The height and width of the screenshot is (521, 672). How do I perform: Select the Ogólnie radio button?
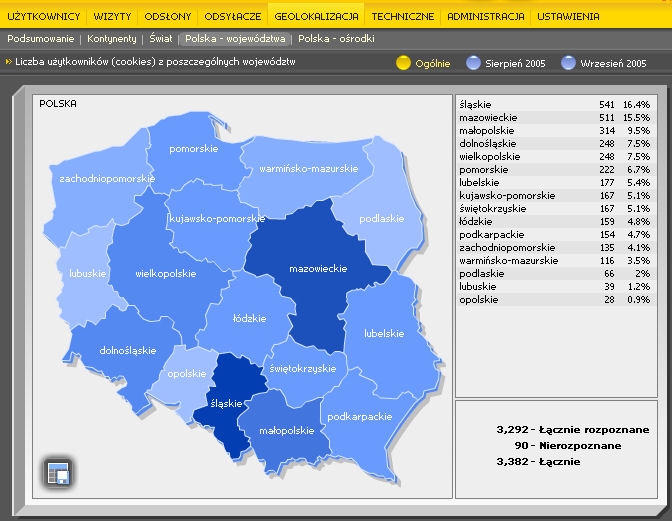(x=403, y=63)
